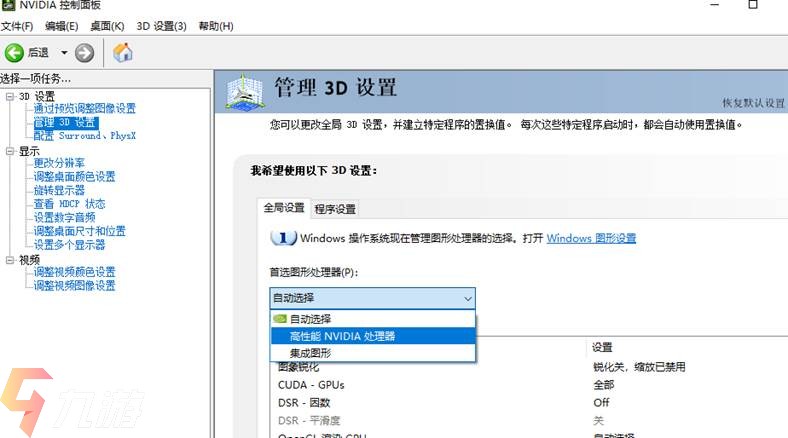This screenshot has height=438, width=788.
Task: Click the Off value for DSR 因数
Action: pyautogui.click(x=601, y=403)
